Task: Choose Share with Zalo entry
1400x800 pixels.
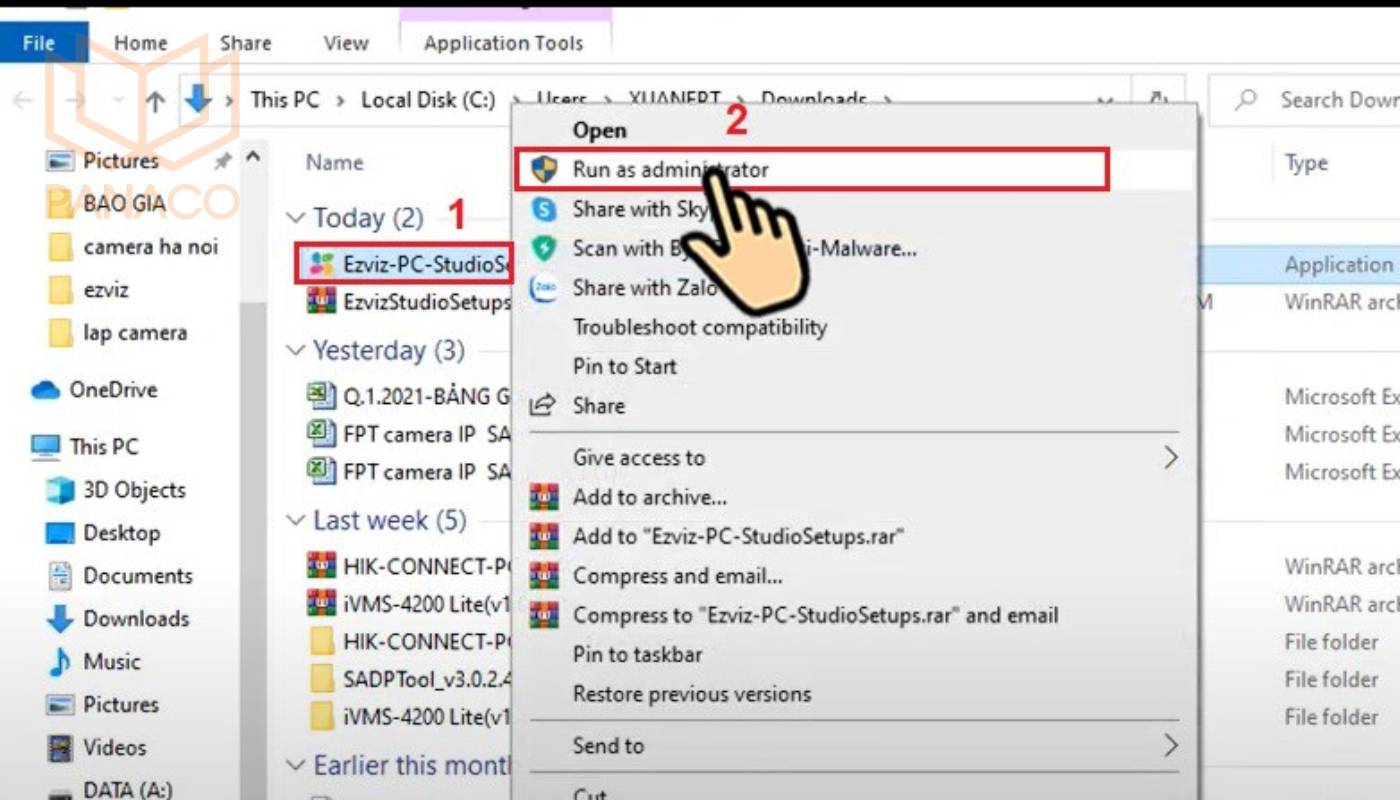Action: [x=646, y=287]
